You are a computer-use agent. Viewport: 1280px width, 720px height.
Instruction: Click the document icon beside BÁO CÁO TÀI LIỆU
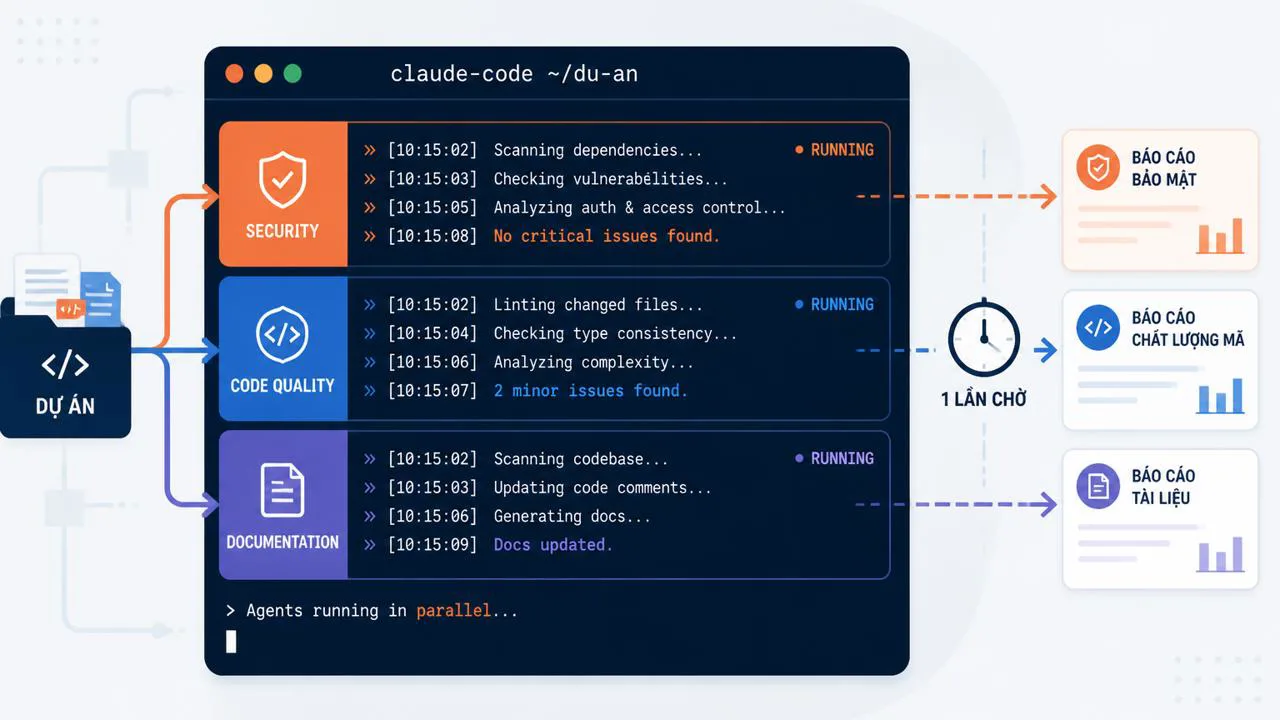1098,487
